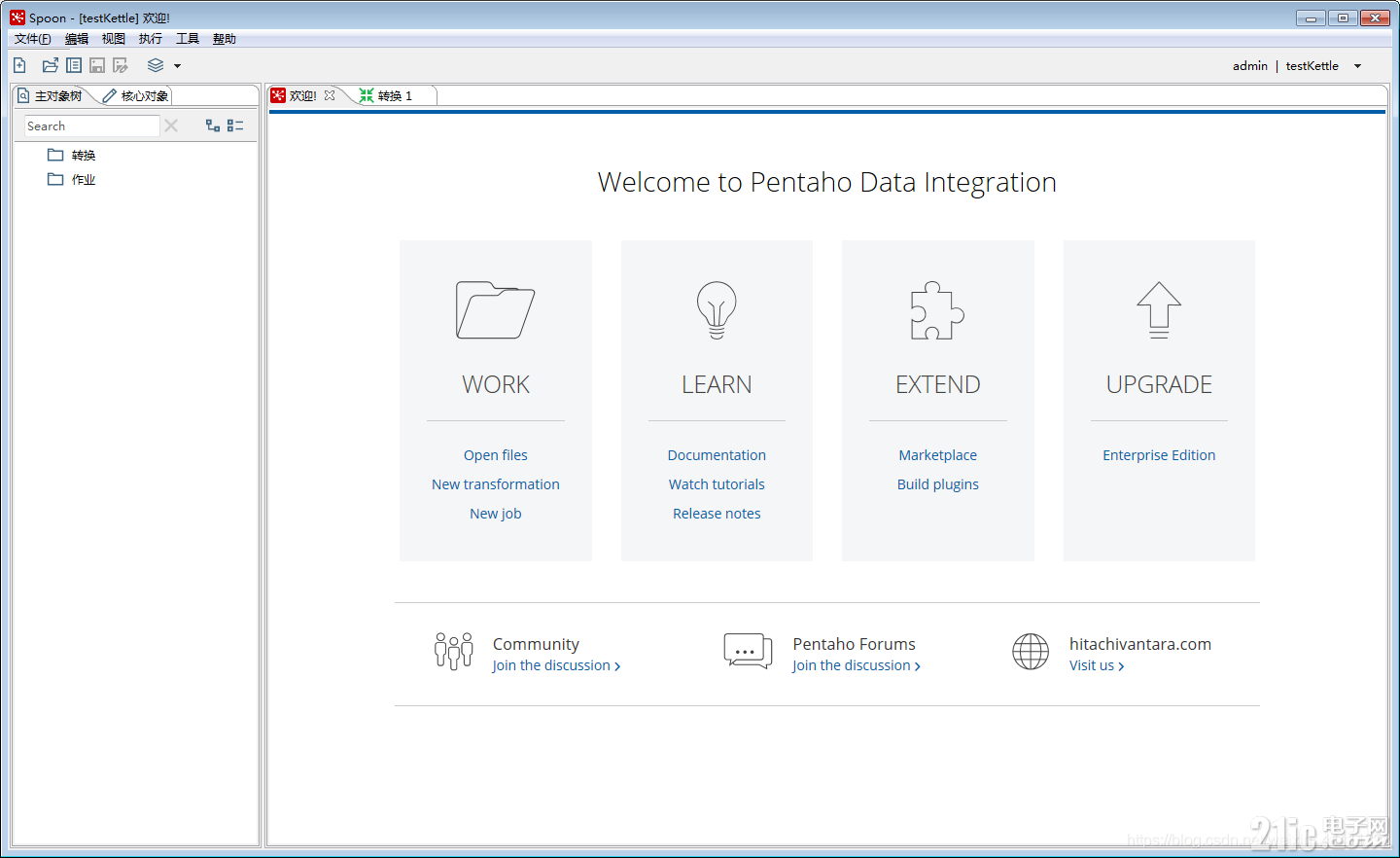Screen dimensions: 1400x858
Task: Click the Build plugins link
Action: 938,484
